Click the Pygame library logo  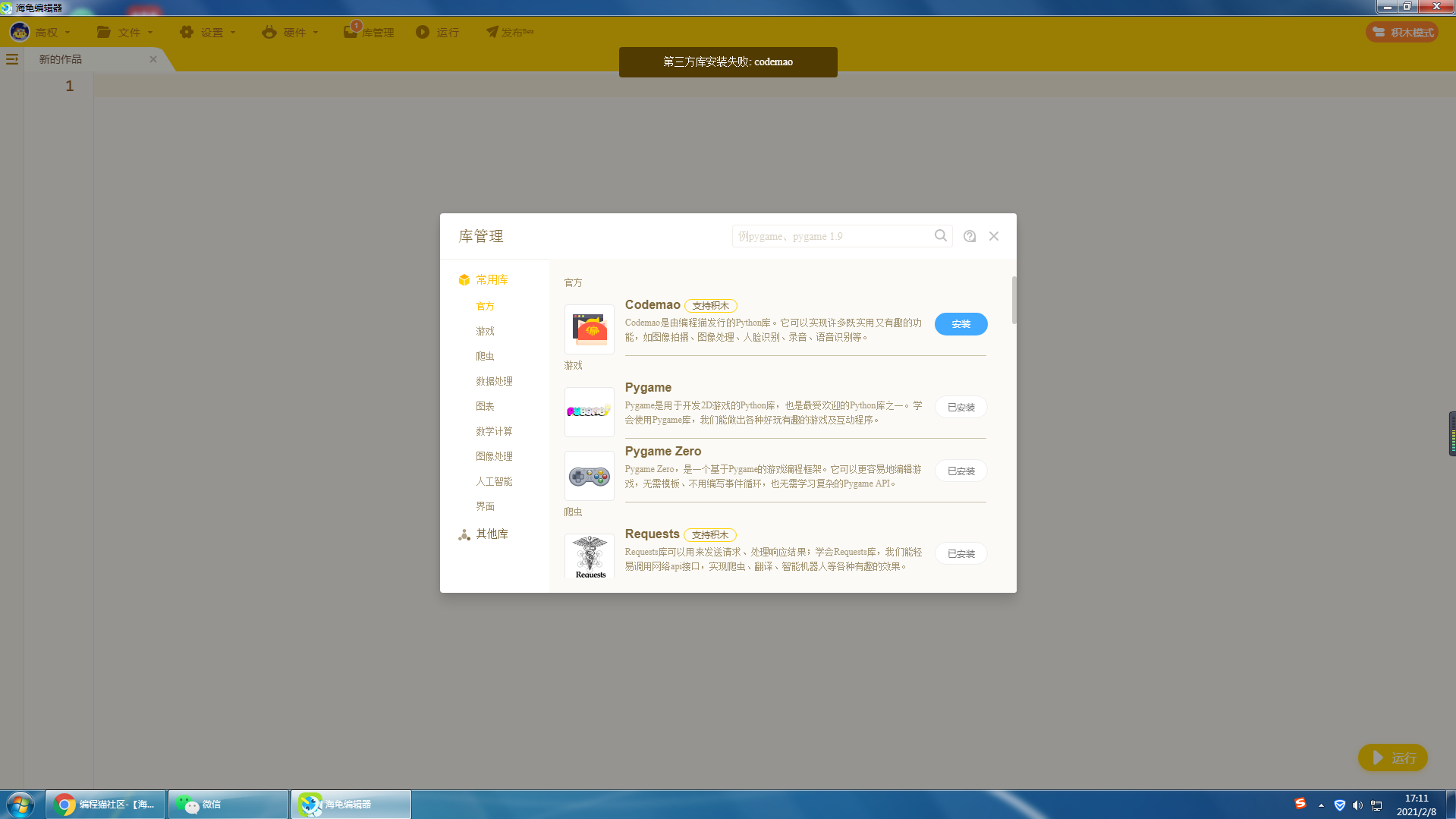tap(590, 412)
